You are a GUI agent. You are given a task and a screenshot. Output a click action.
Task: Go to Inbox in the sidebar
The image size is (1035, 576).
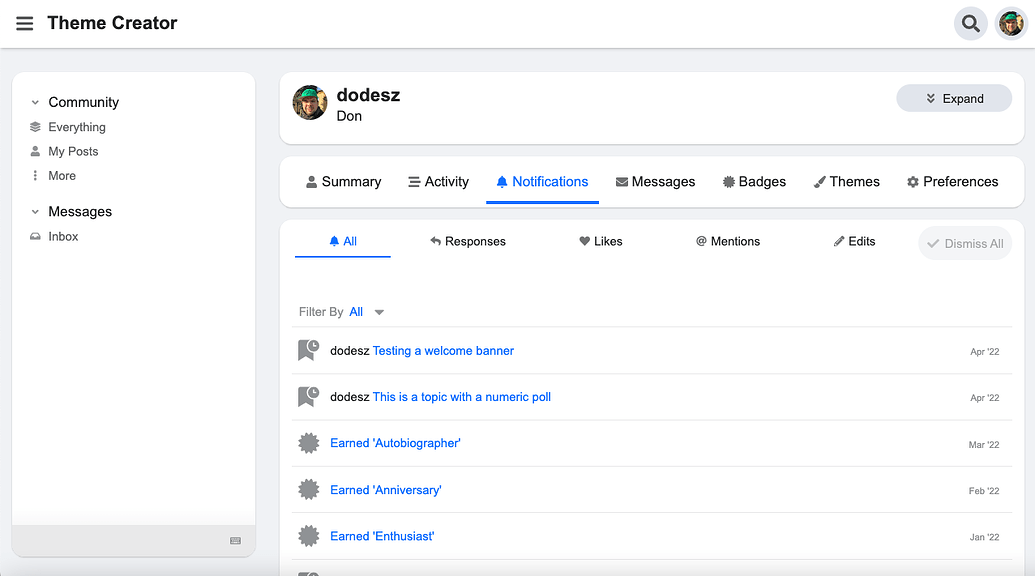click(63, 237)
